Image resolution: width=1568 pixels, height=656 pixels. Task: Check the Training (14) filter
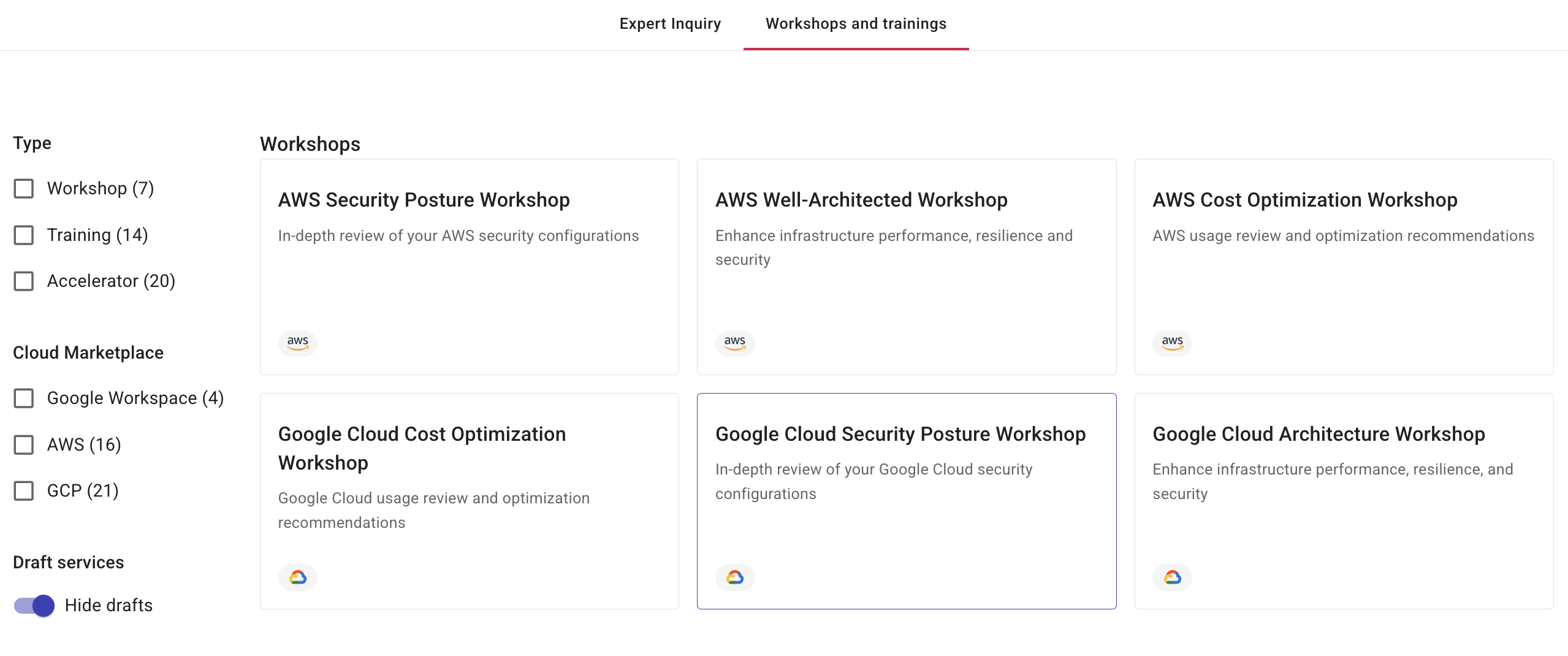(24, 235)
